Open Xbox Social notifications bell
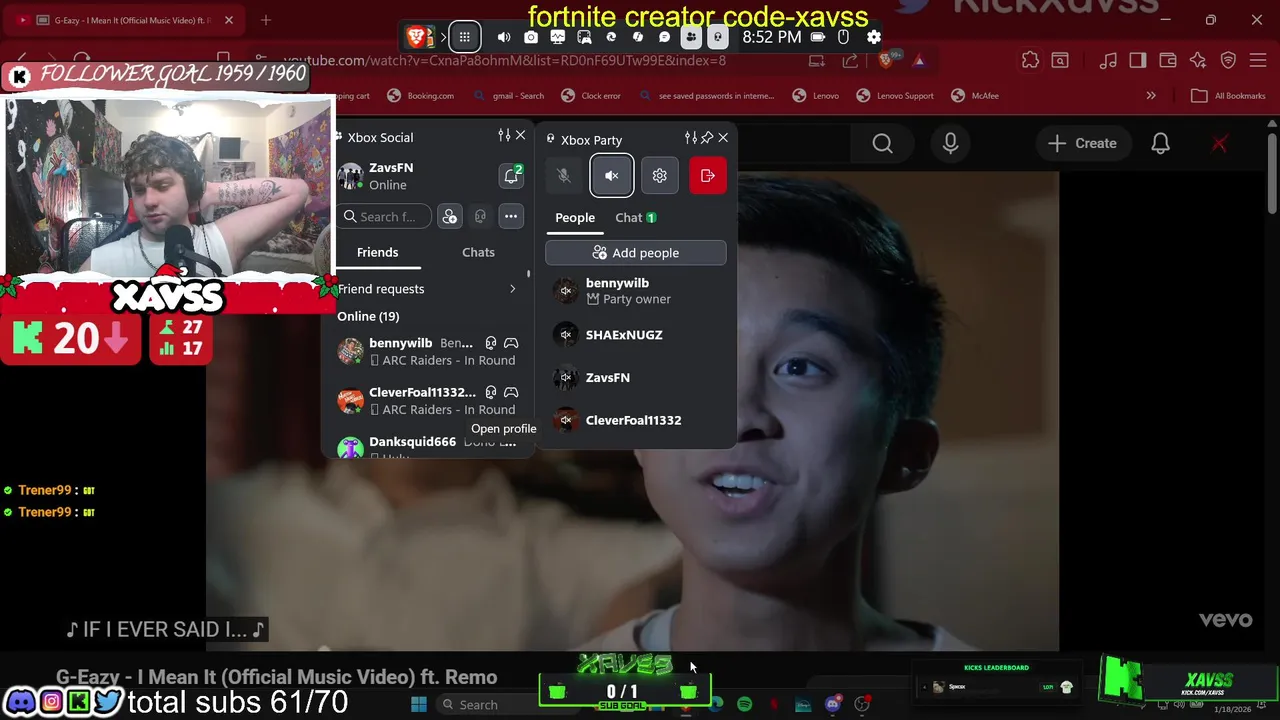This screenshot has width=1280, height=720. 511,176
